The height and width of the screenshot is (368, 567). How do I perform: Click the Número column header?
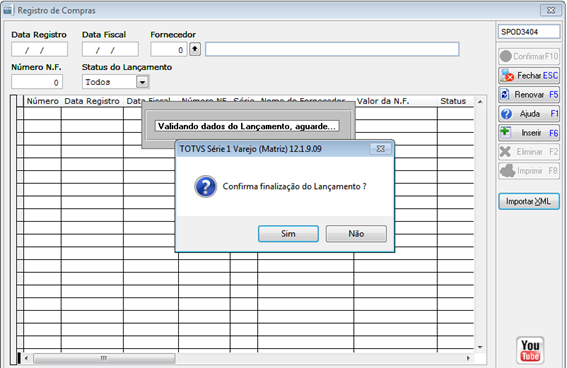42,101
